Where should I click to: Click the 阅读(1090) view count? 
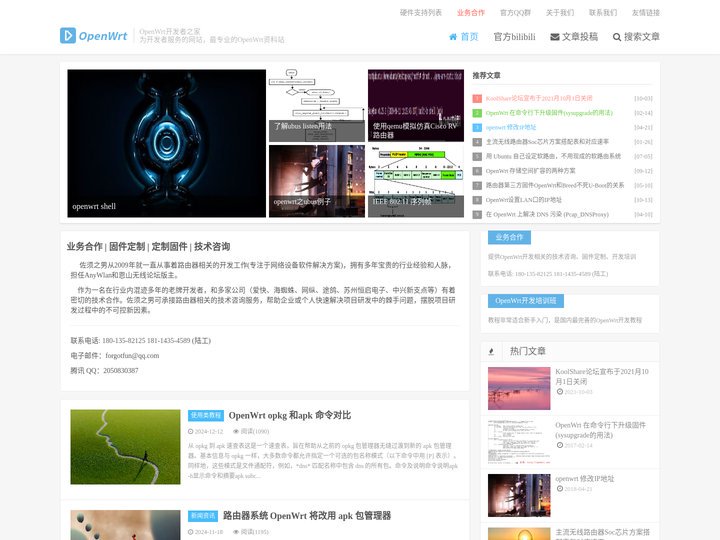[255, 432]
